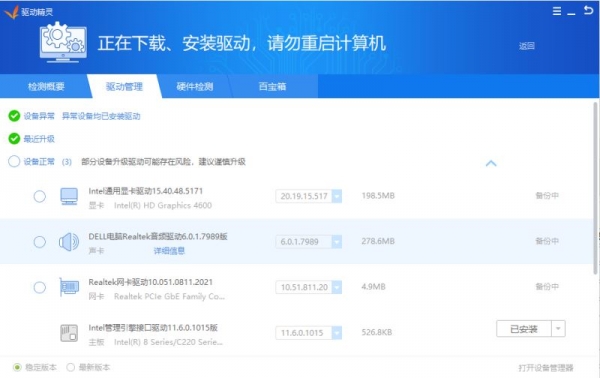Click the 设备异常 label link
The image size is (600, 378).
(39, 116)
